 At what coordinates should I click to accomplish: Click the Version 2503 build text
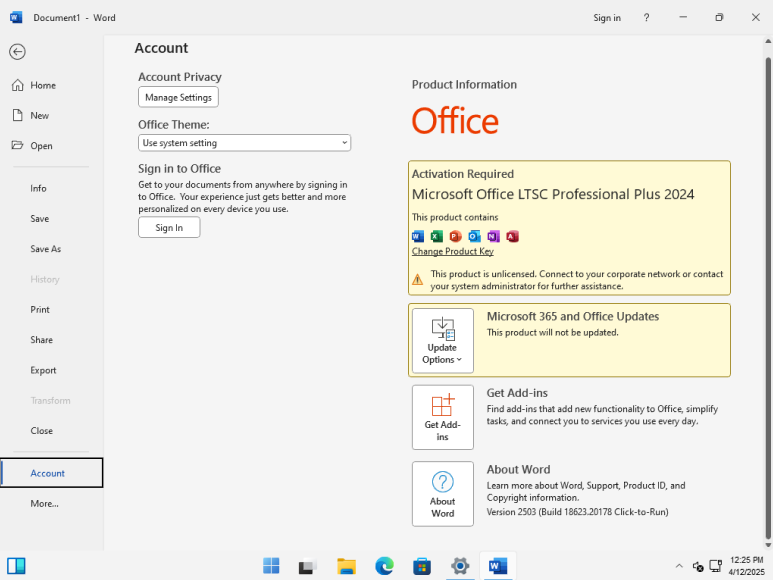[x=577, y=512]
